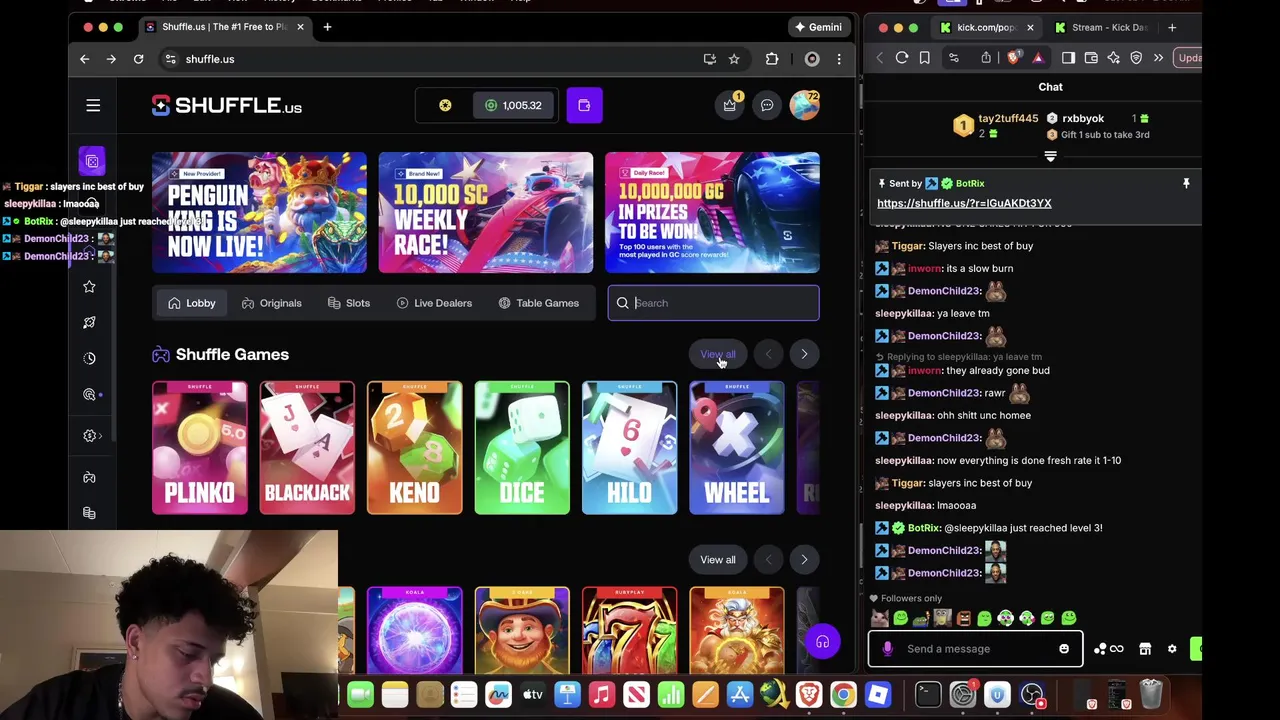Screen dimensions: 1280x720
Task: Focus the game Search field
Action: pos(713,303)
